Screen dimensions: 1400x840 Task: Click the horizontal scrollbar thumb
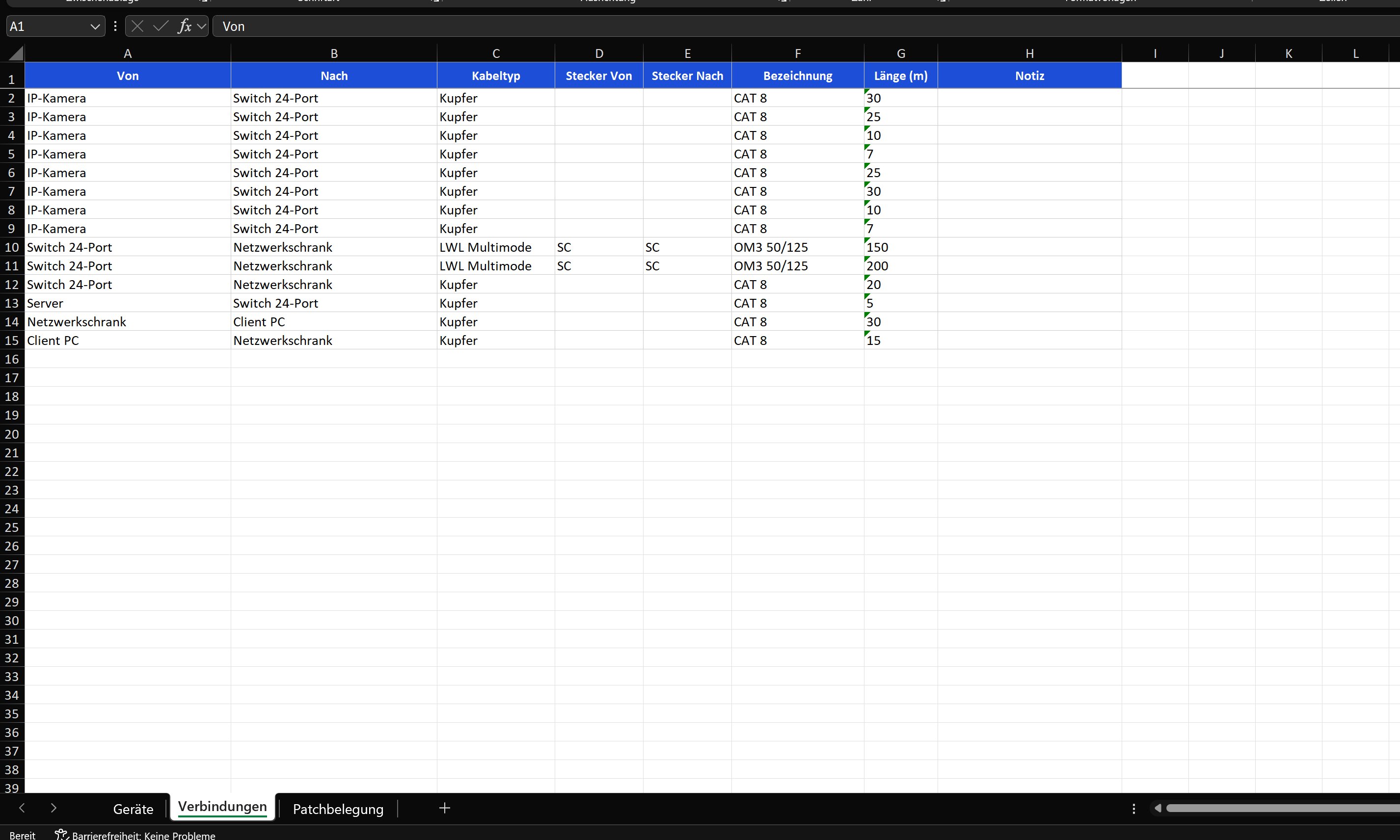click(x=1283, y=808)
